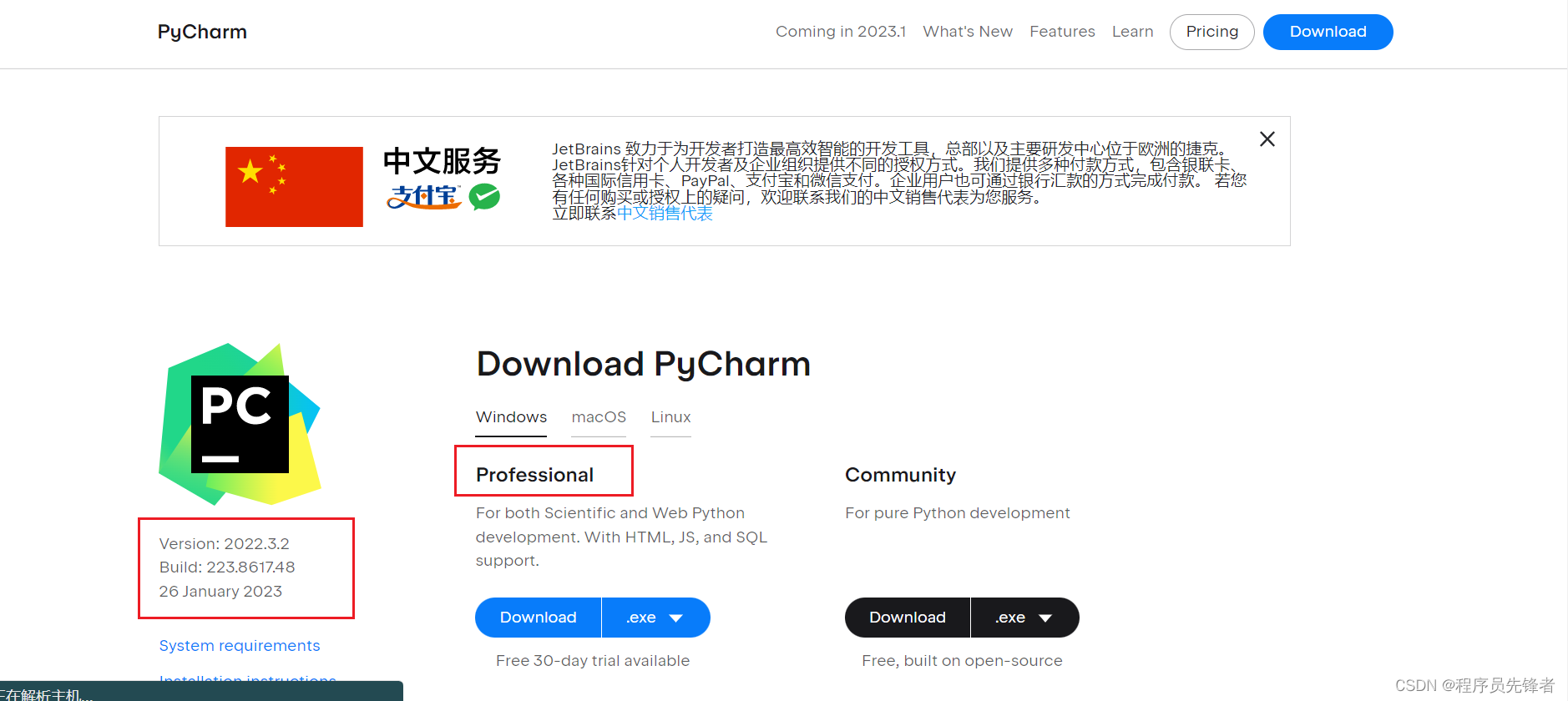Click the China flag image
The width and height of the screenshot is (1568, 701).
click(x=294, y=187)
